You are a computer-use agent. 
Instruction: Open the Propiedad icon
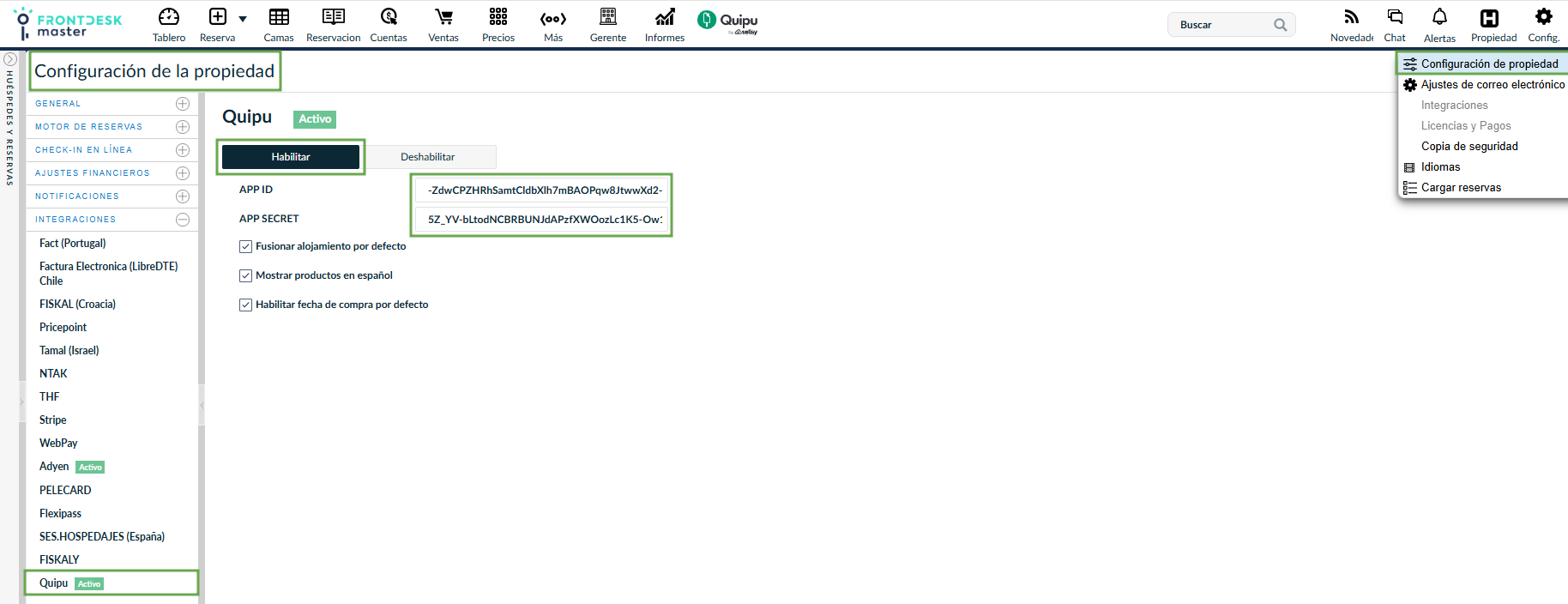pyautogui.click(x=1490, y=18)
